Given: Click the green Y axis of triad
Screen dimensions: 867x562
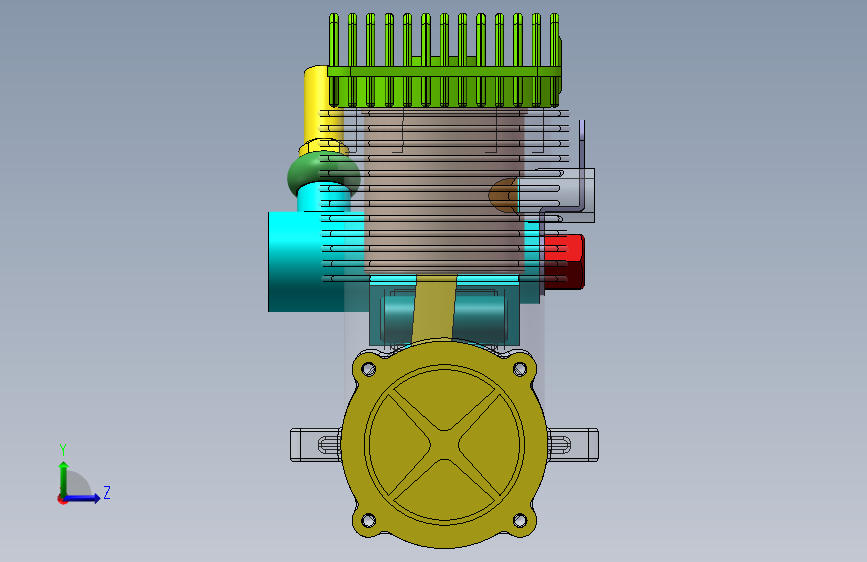Looking at the screenshot, I should pos(64,478).
